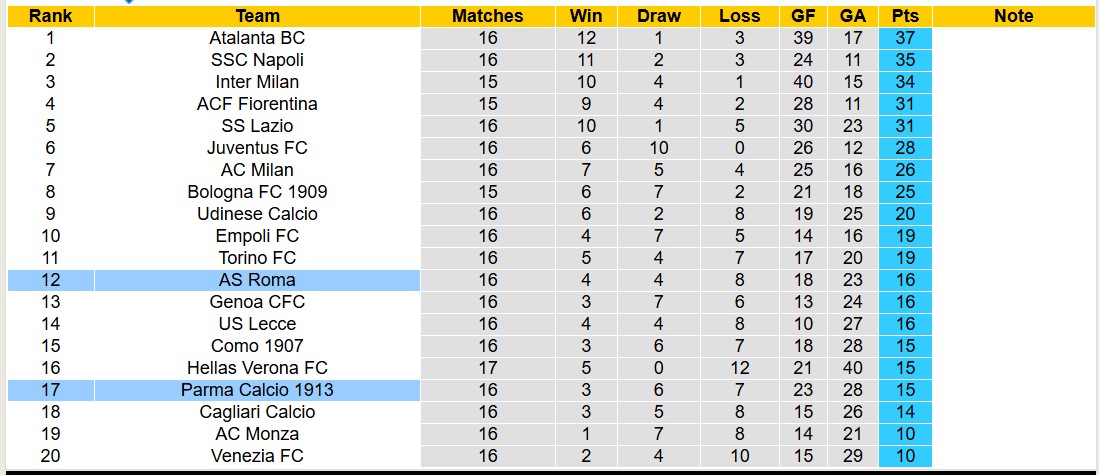Click on Inter Milan team name

point(257,82)
